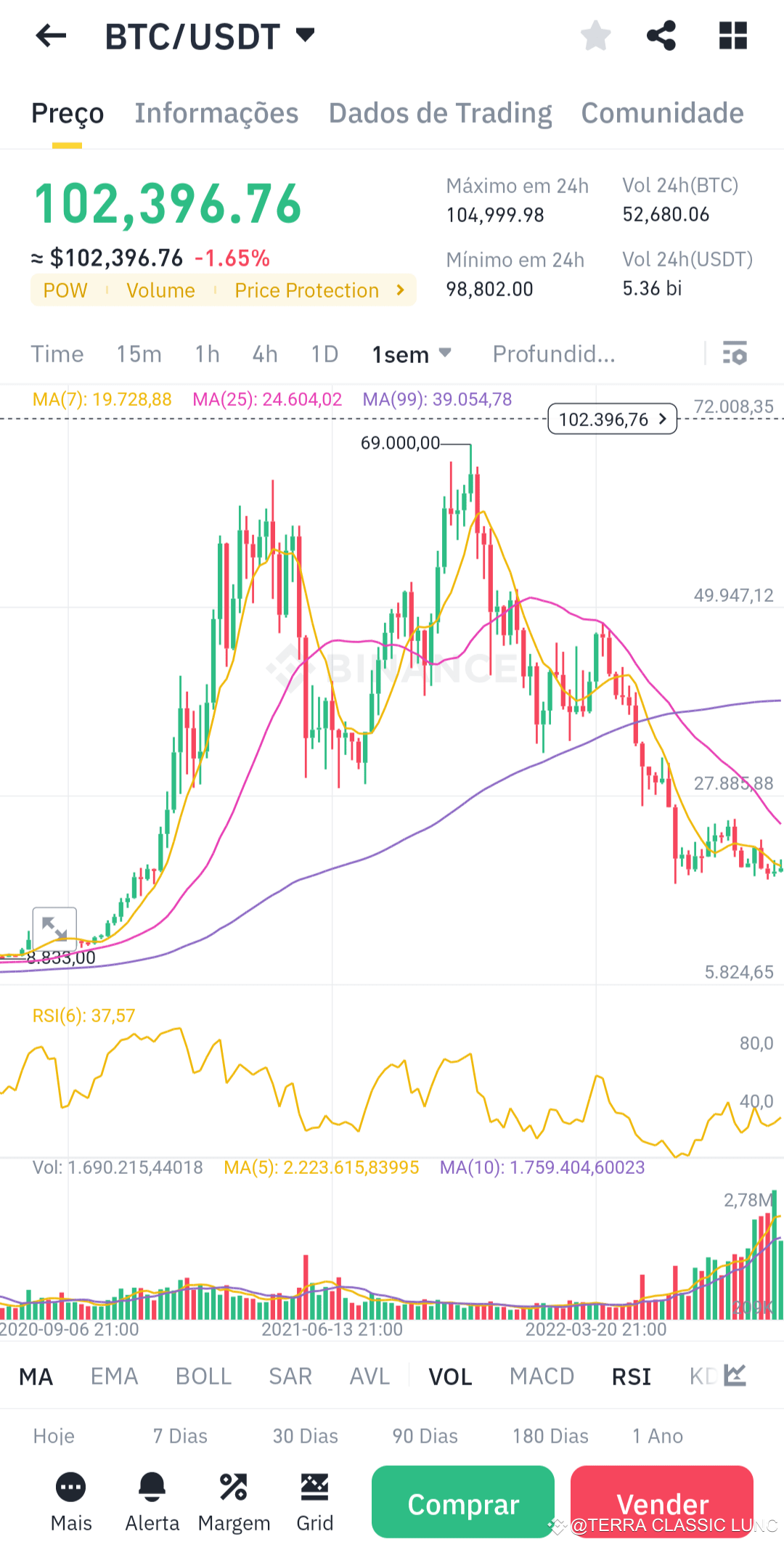The width and height of the screenshot is (784, 1542).
Task: Tap the Mínimo em 24h value 98,802.00
Action: coord(490,289)
